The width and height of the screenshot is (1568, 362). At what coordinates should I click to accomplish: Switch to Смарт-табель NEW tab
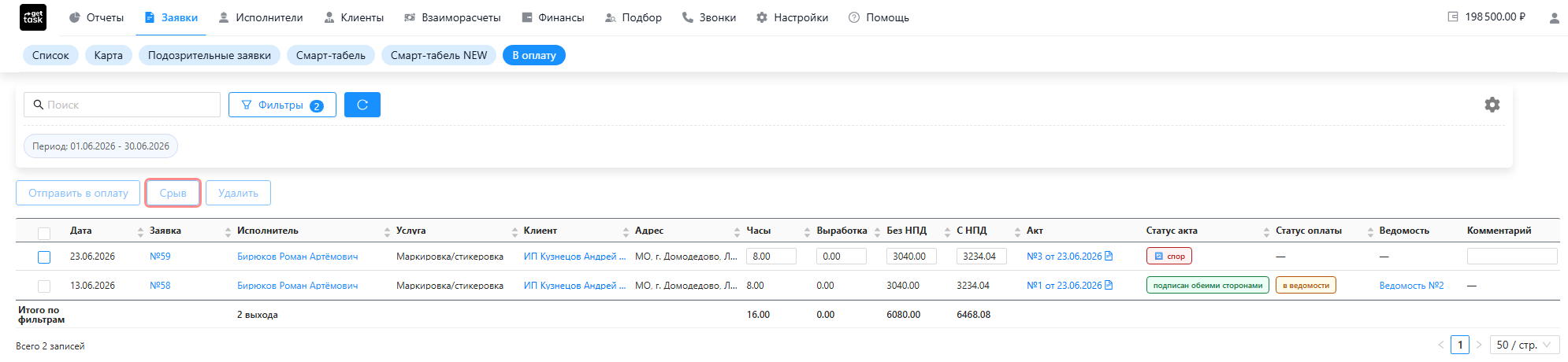click(439, 55)
